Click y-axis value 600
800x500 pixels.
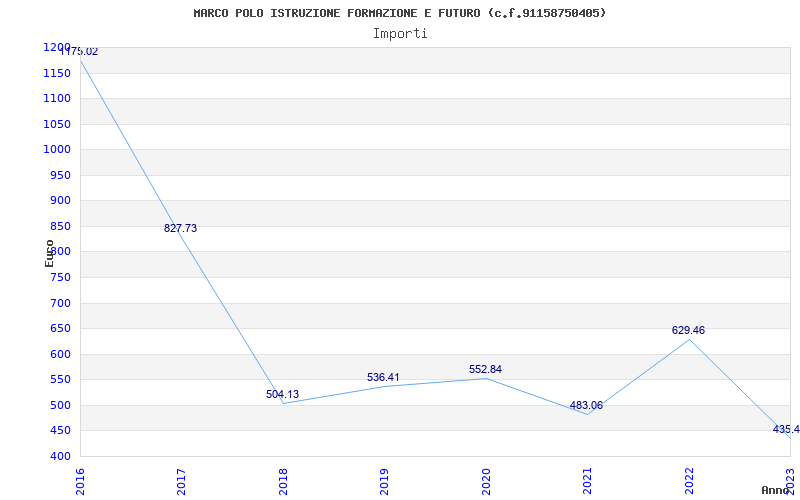[x=60, y=355]
